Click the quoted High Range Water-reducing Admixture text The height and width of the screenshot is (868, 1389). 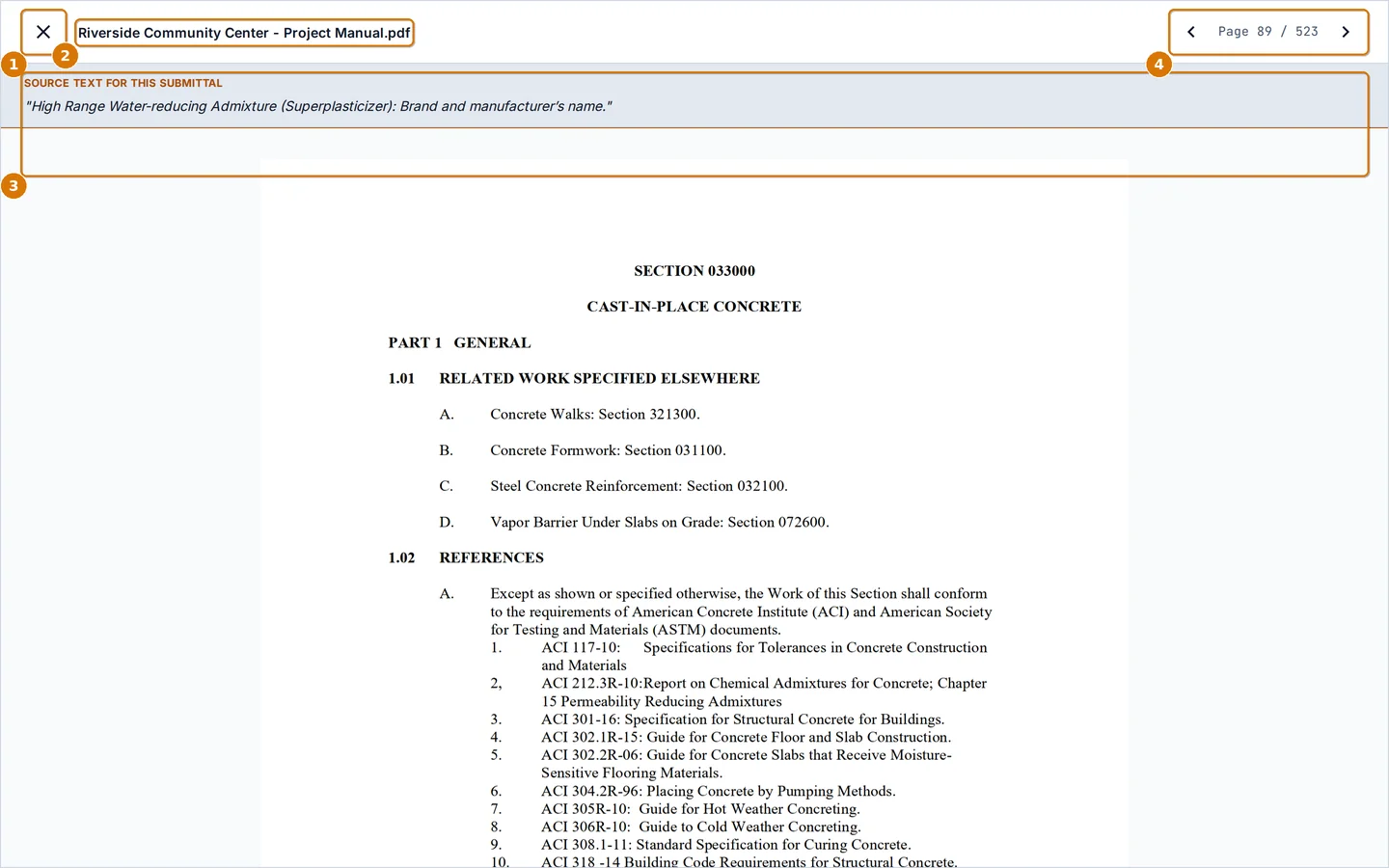(x=318, y=106)
